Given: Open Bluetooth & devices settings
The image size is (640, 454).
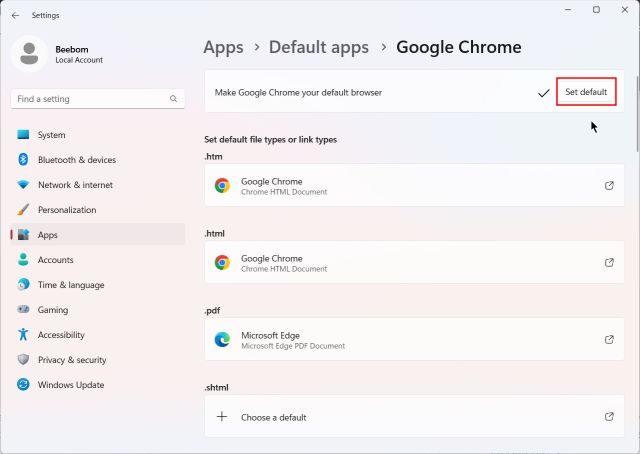Looking at the screenshot, I should coord(76,160).
